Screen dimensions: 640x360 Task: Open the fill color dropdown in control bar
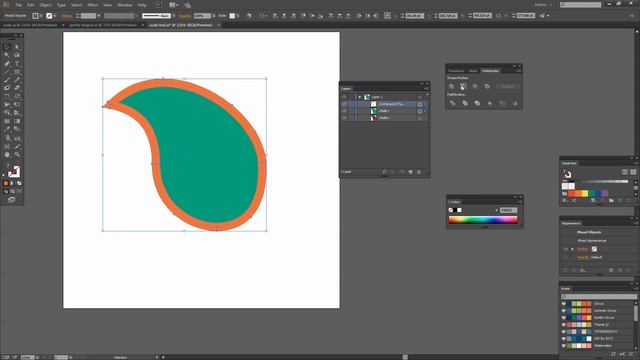(x=41, y=16)
